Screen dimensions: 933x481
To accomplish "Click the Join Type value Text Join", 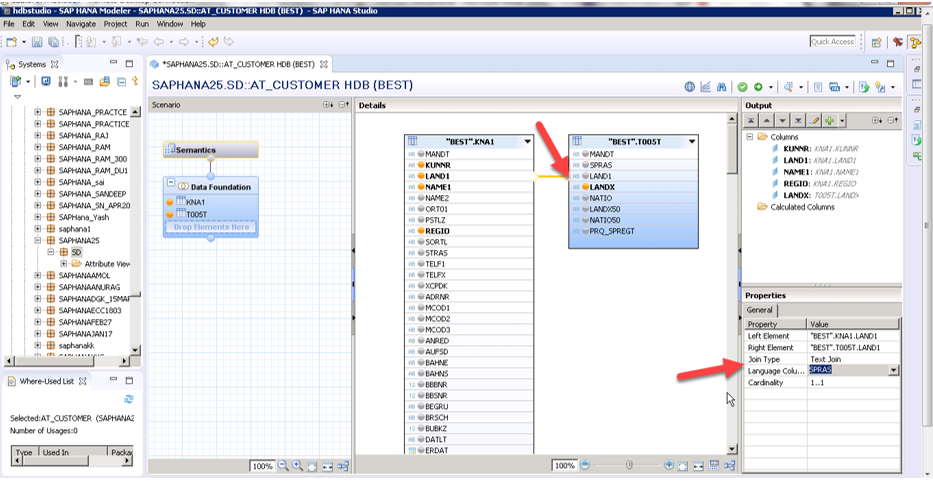I will pyautogui.click(x=853, y=360).
